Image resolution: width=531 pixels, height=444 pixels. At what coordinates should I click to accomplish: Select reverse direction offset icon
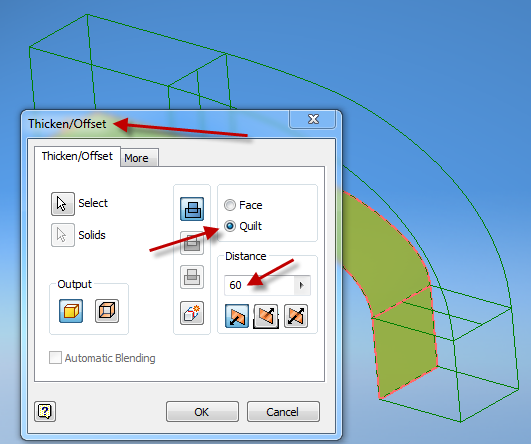pos(266,316)
